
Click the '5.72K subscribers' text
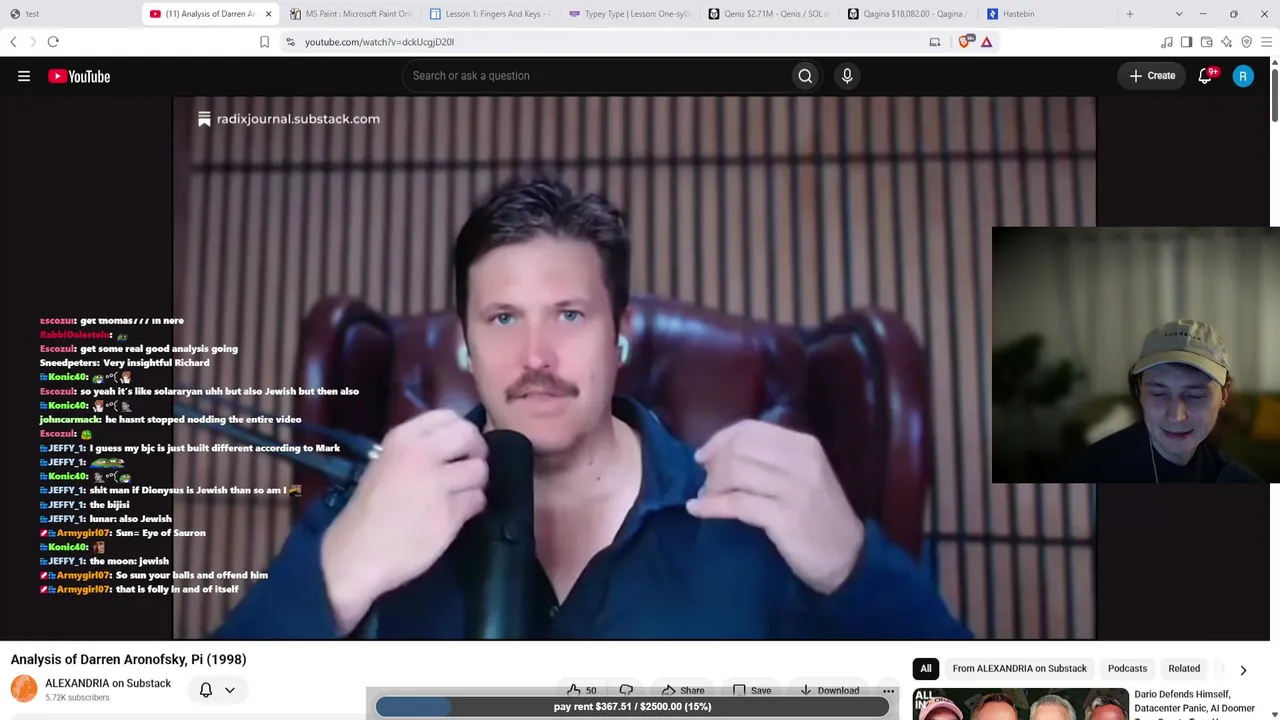[77, 697]
